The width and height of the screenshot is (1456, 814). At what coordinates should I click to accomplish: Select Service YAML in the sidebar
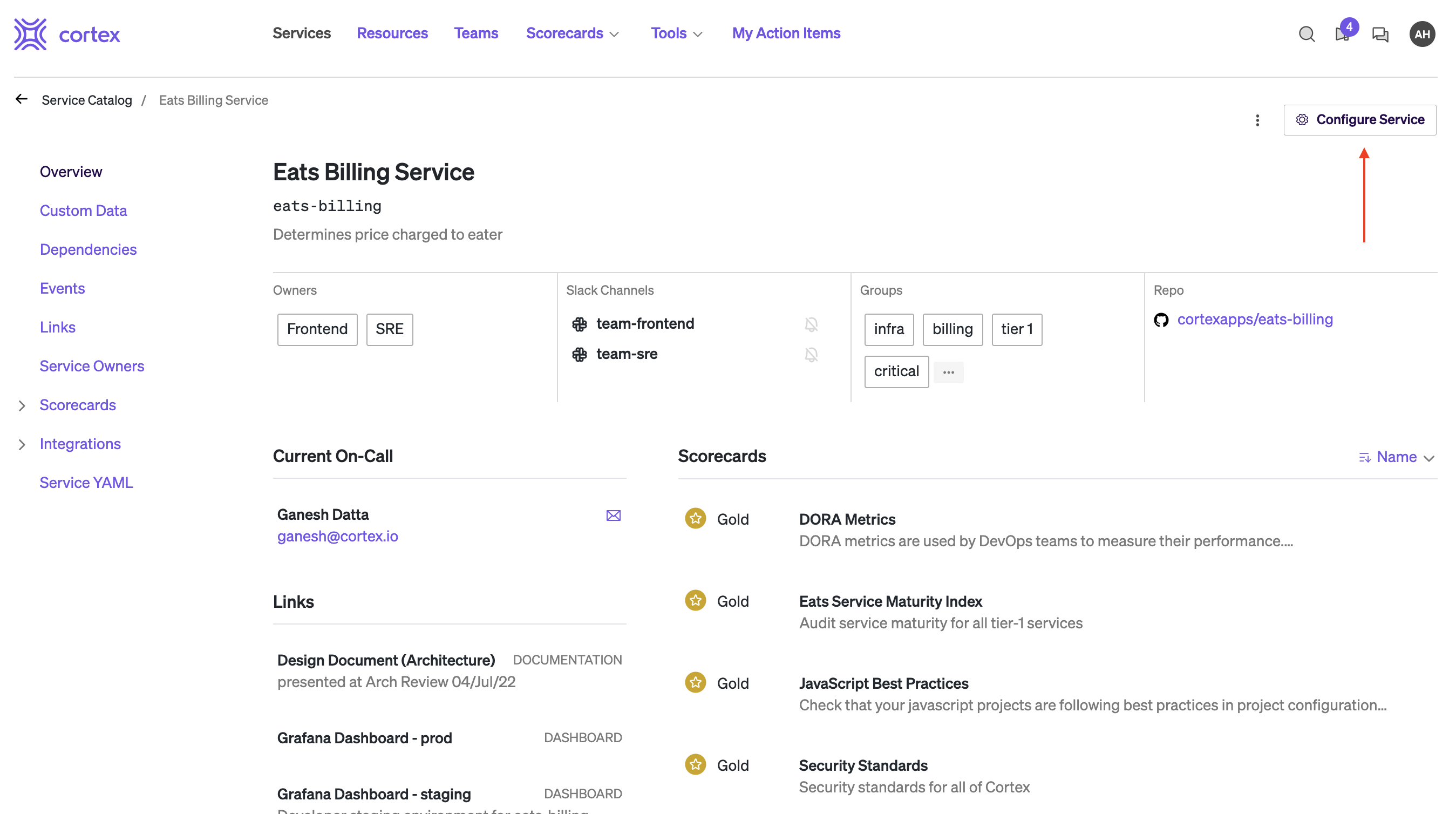point(86,483)
